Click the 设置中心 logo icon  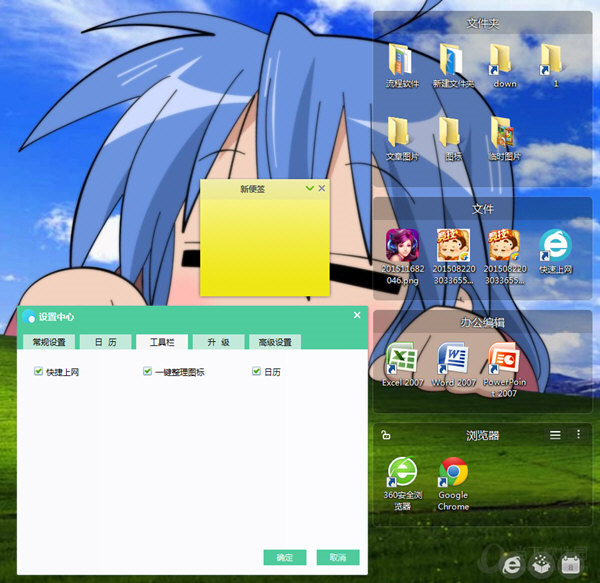point(29,316)
